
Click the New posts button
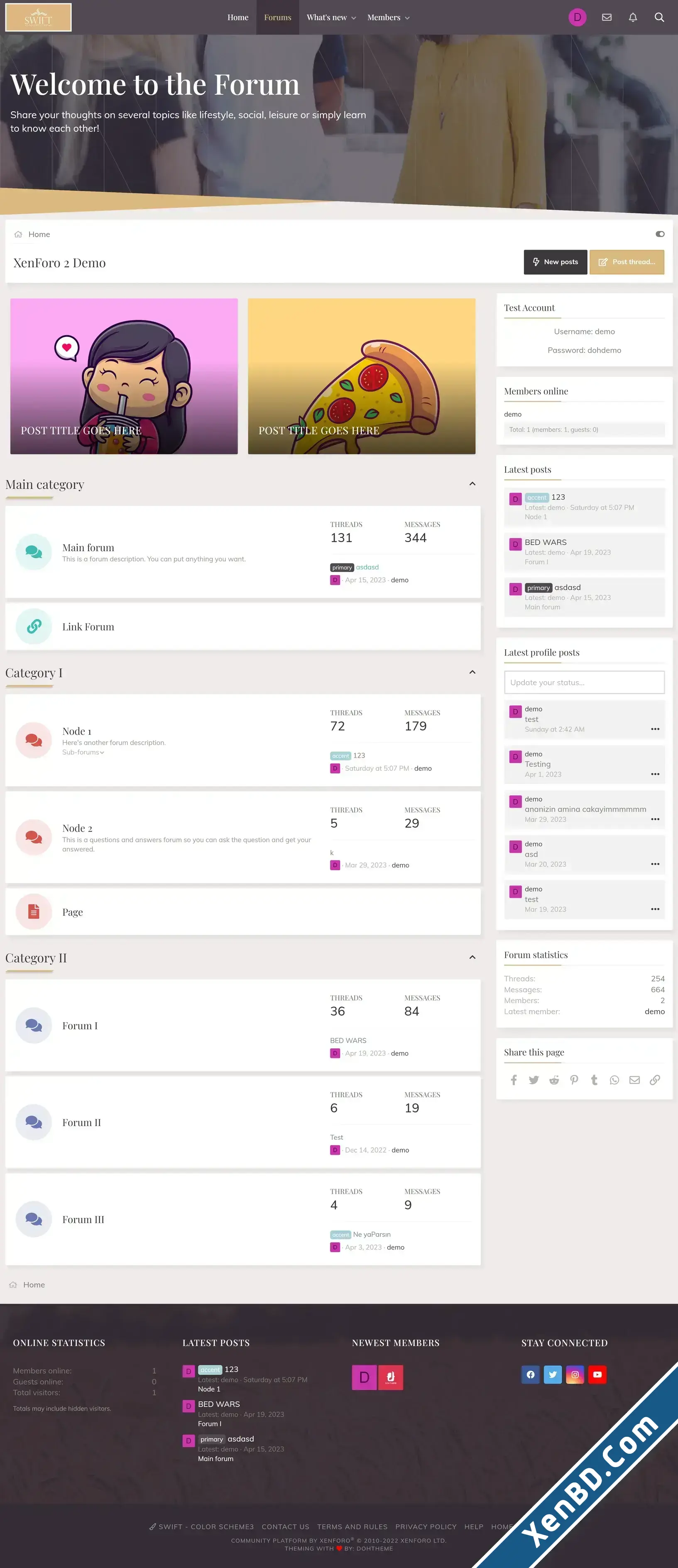[x=555, y=263]
